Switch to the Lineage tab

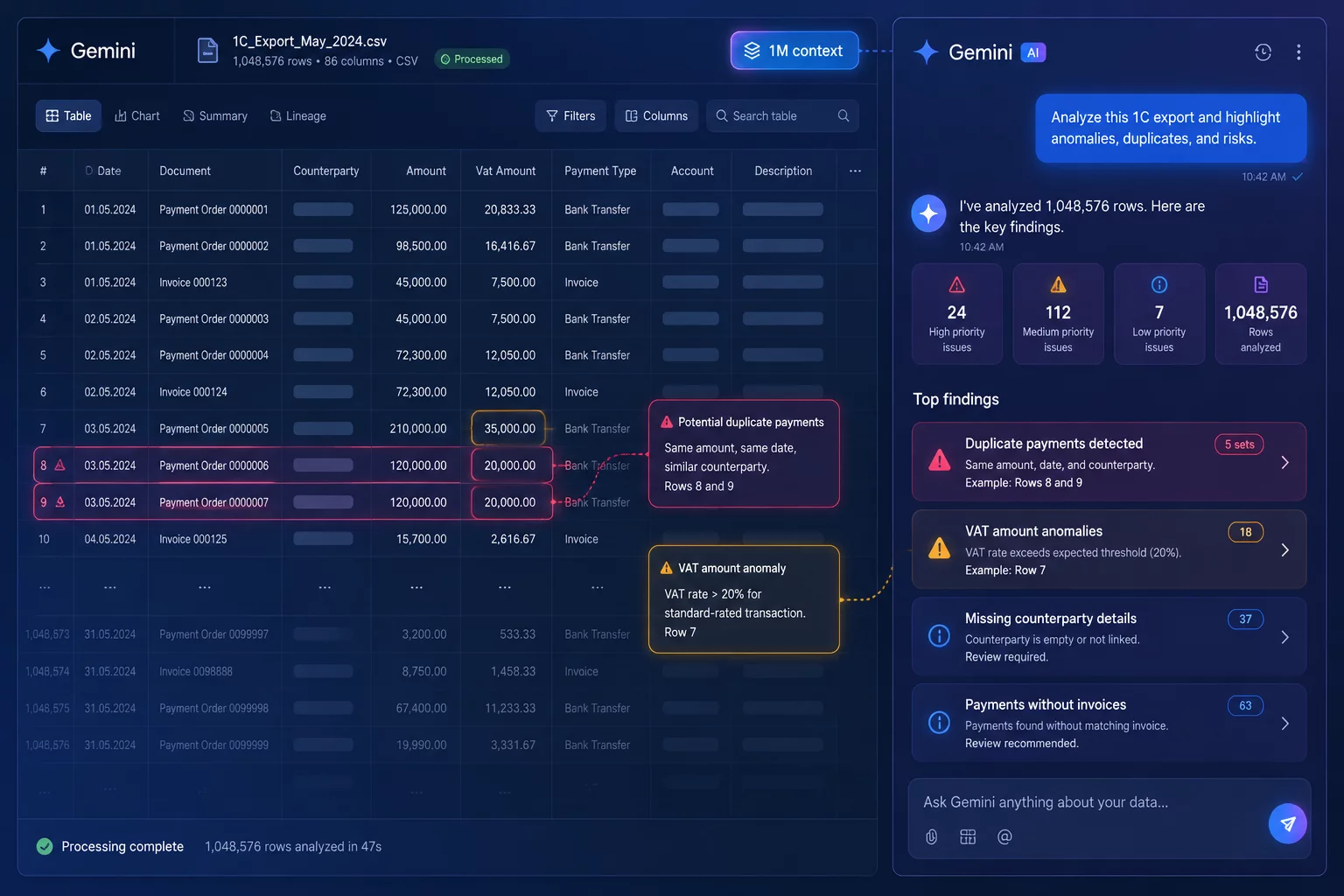[x=297, y=115]
